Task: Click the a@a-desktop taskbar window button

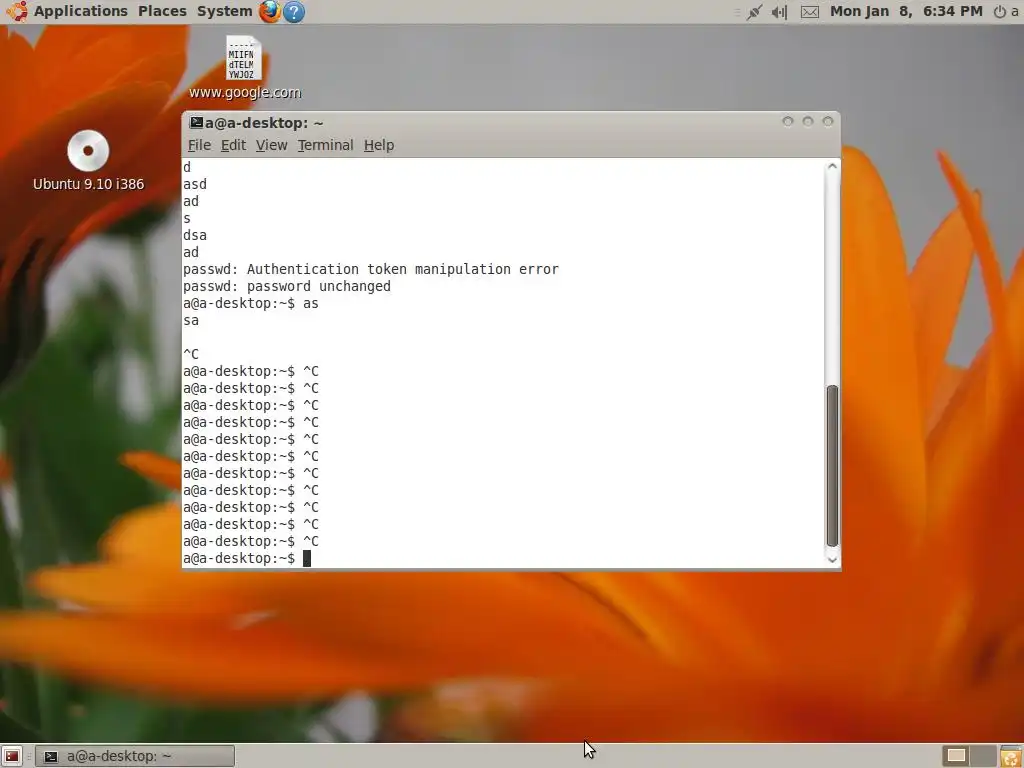Action: click(135, 756)
